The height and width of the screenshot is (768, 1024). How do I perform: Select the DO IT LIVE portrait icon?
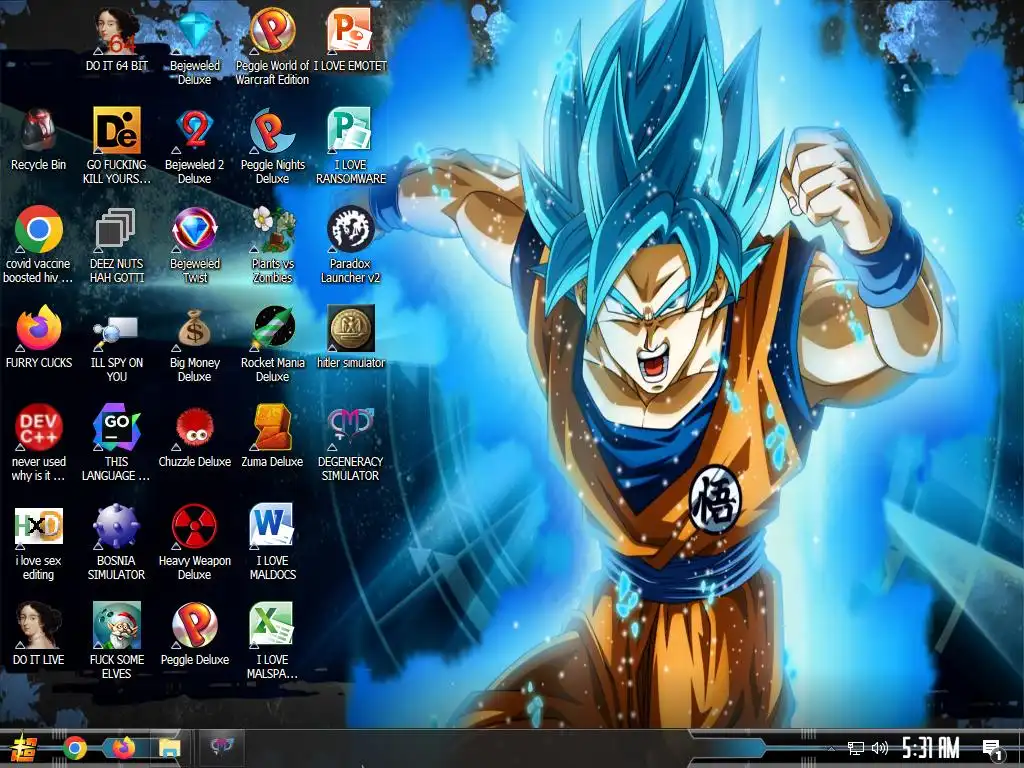pyautogui.click(x=39, y=633)
